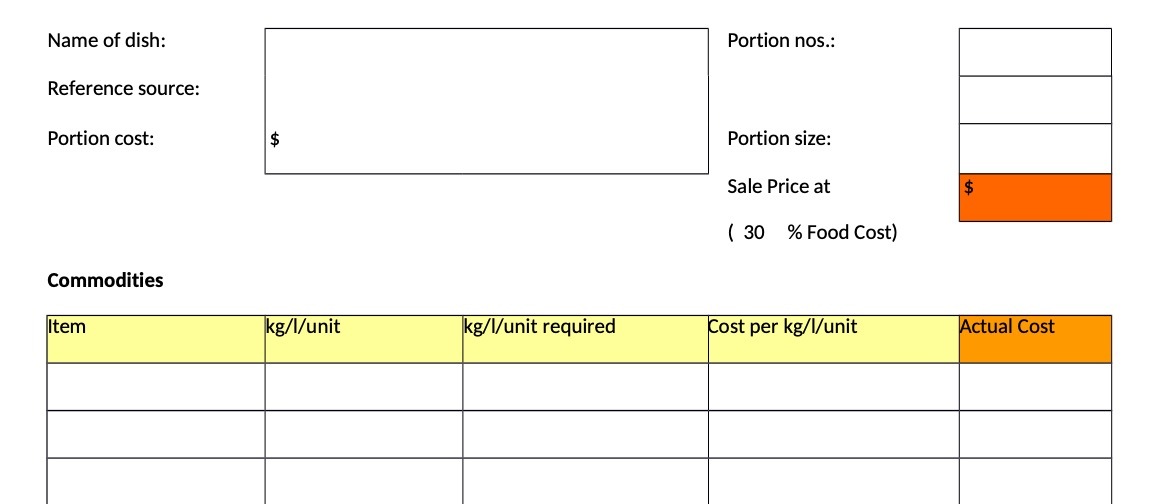Viewport: 1149px width, 504px height.
Task: Click the Item column header
Action: click(x=156, y=339)
